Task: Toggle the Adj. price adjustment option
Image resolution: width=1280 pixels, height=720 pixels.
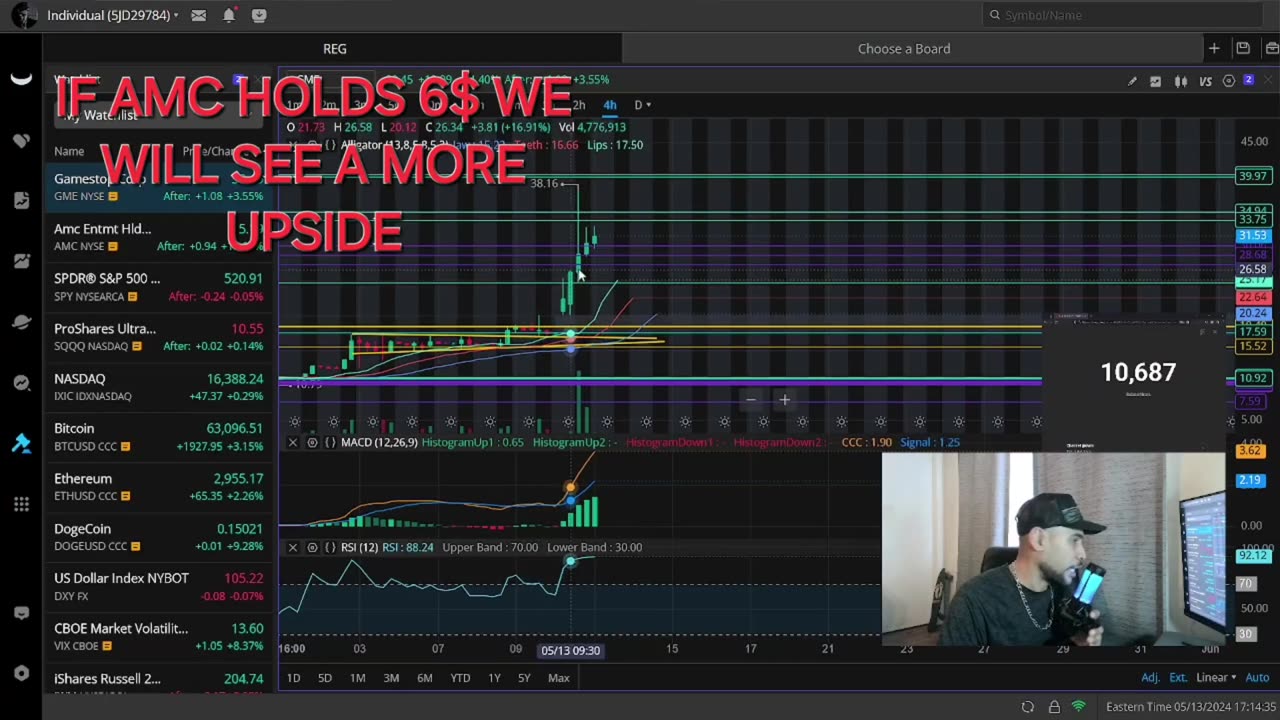Action: click(1151, 678)
